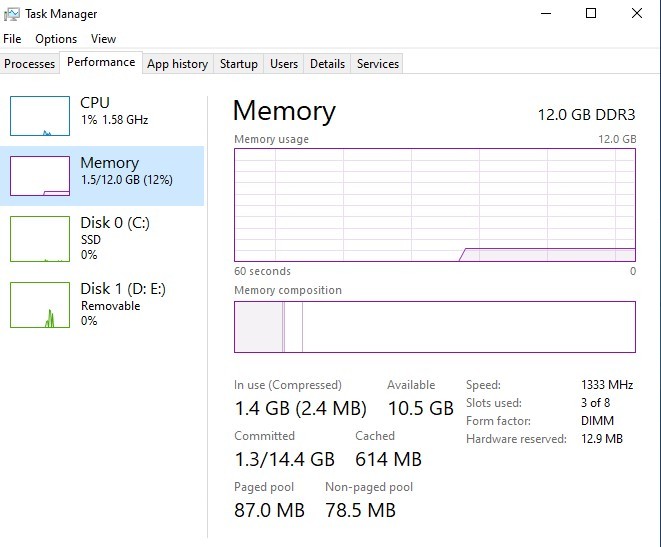This screenshot has height=547, width=661.
Task: Switch to the Processes tab
Action: (x=30, y=64)
